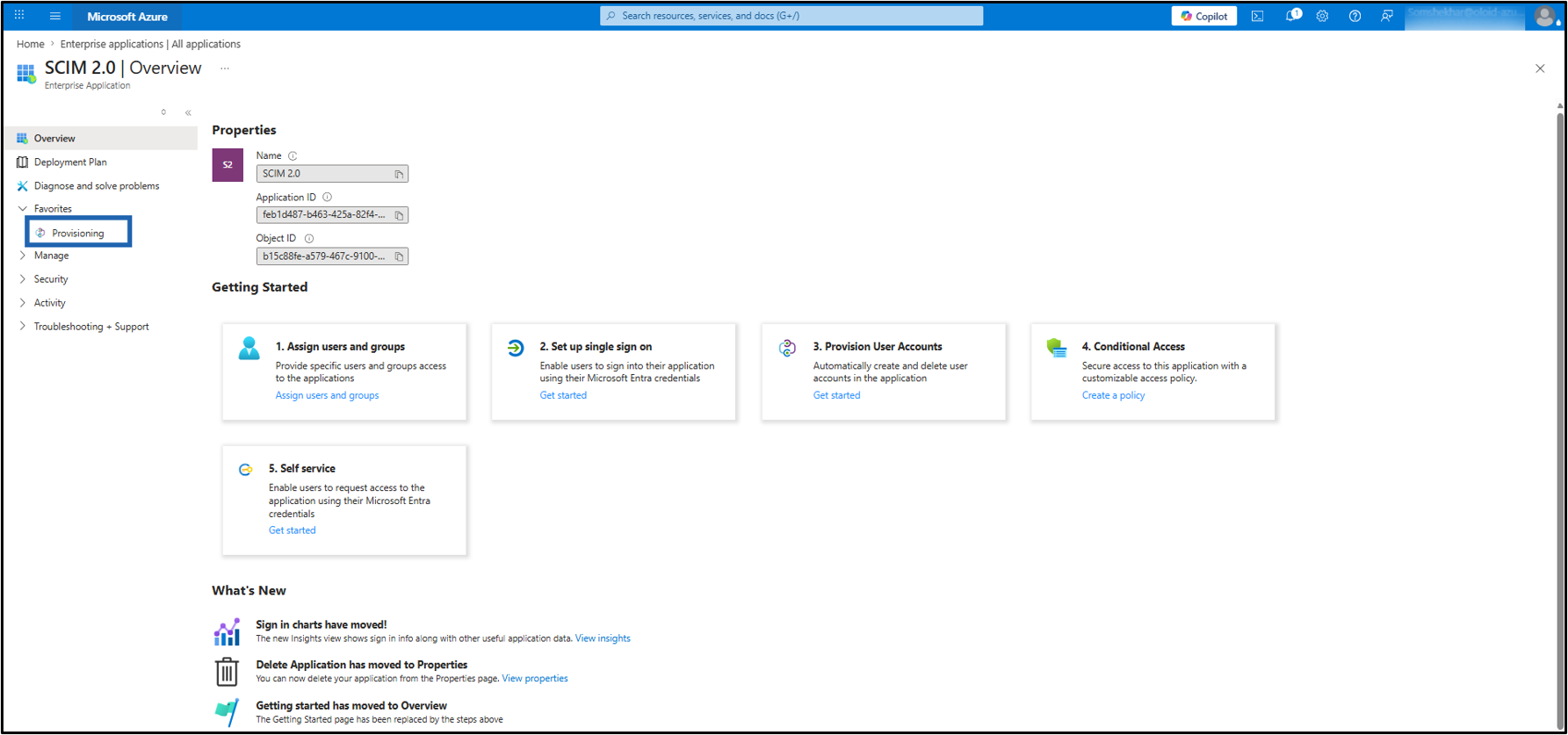Open the View properties link
Screen dimensions: 1568x735
point(534,678)
